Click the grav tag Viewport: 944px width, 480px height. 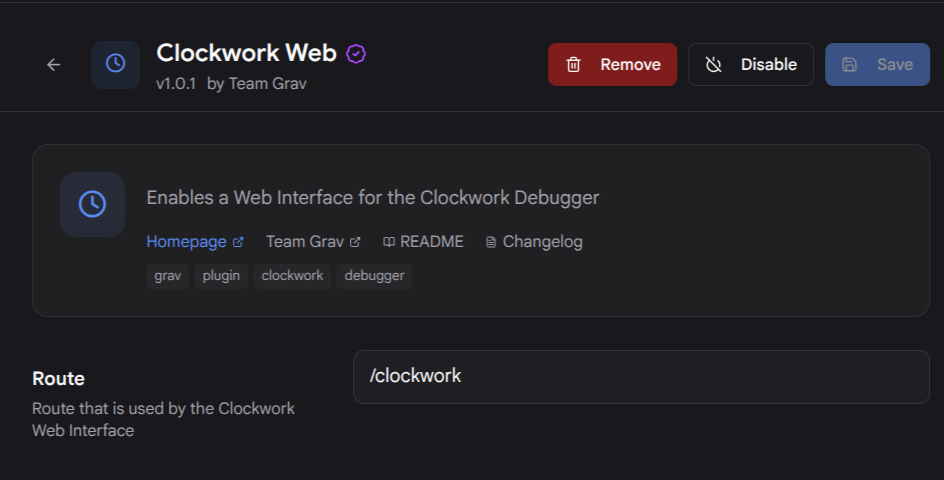tap(167, 276)
